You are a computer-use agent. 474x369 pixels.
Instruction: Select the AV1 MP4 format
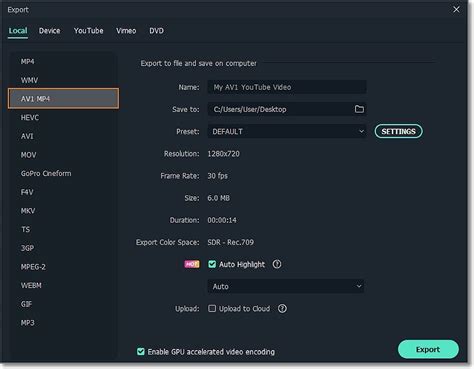[63, 99]
